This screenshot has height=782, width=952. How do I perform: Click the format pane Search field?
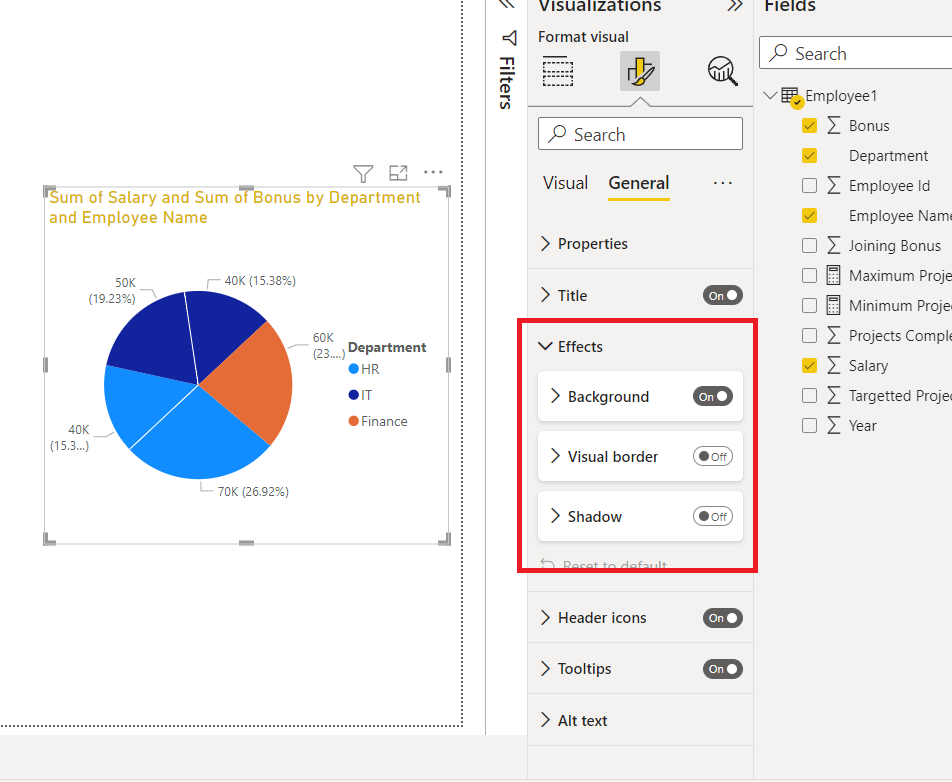click(x=640, y=134)
